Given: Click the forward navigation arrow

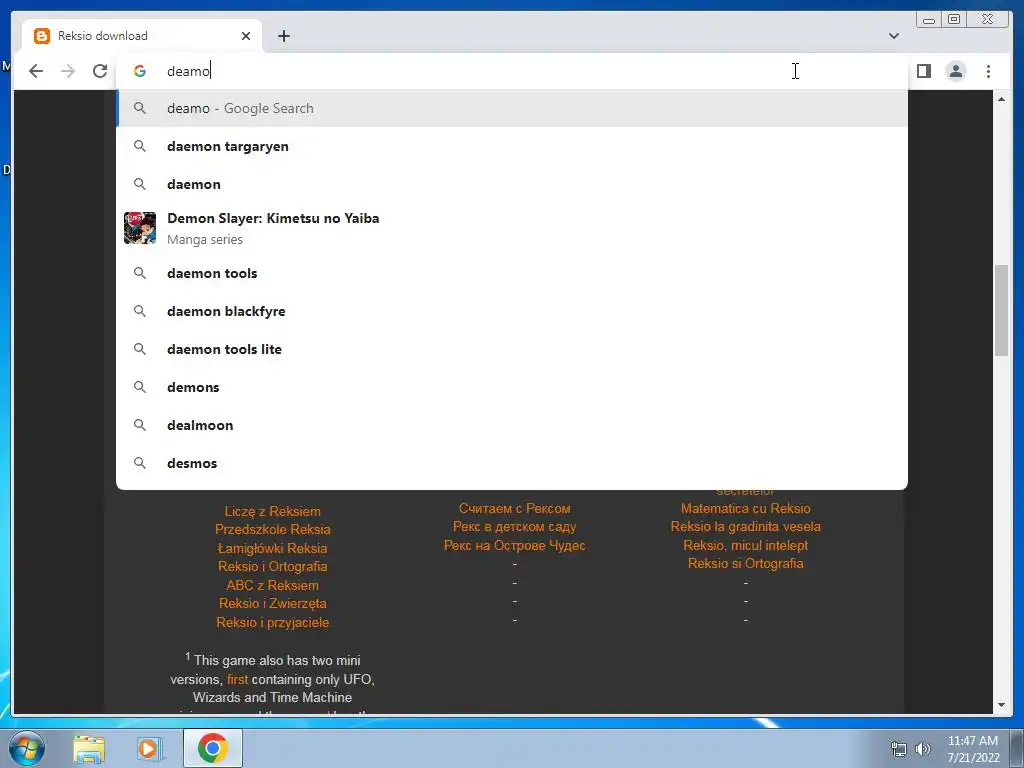Looking at the screenshot, I should (x=68, y=71).
